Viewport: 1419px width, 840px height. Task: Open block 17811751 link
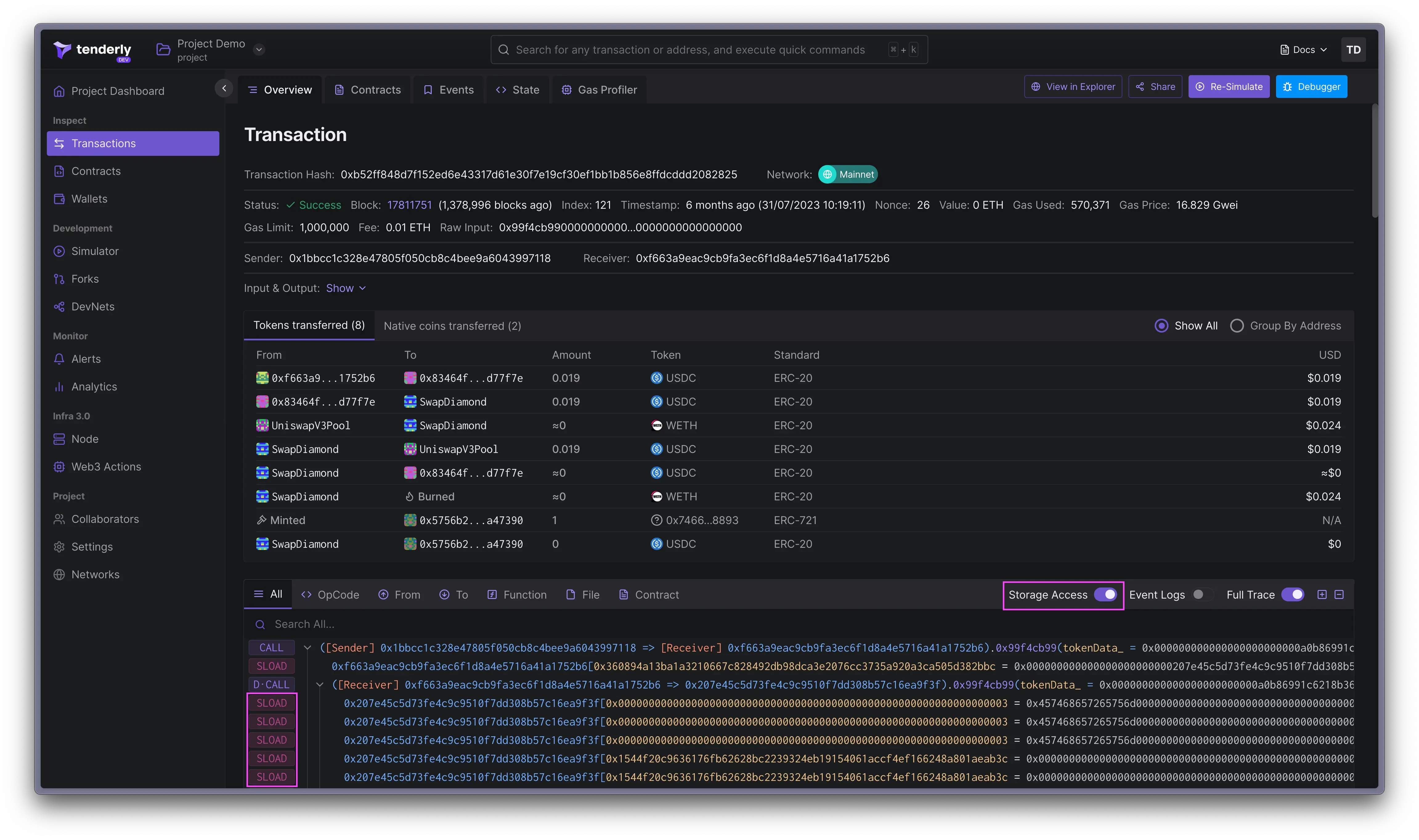tap(409, 205)
